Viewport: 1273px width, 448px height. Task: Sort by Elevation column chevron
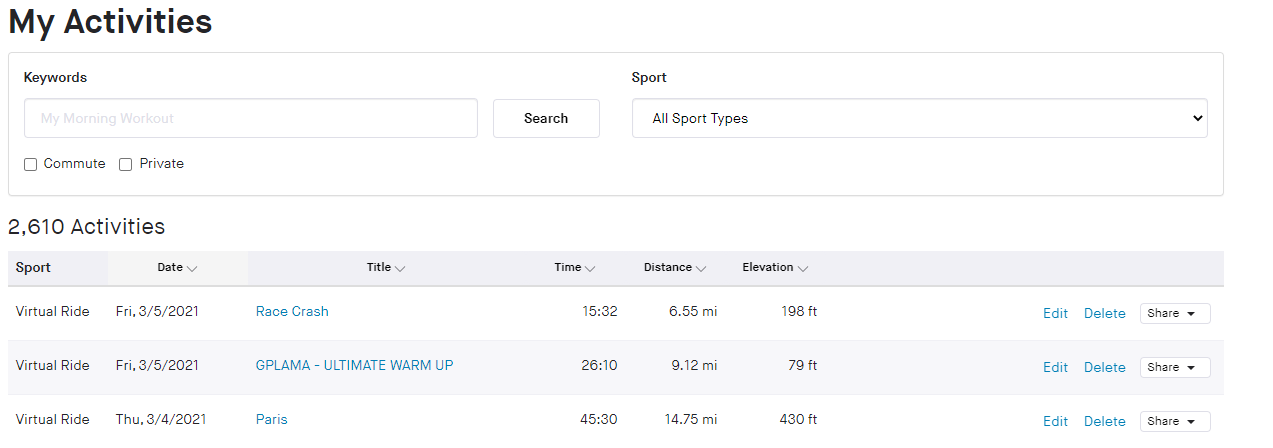(803, 268)
